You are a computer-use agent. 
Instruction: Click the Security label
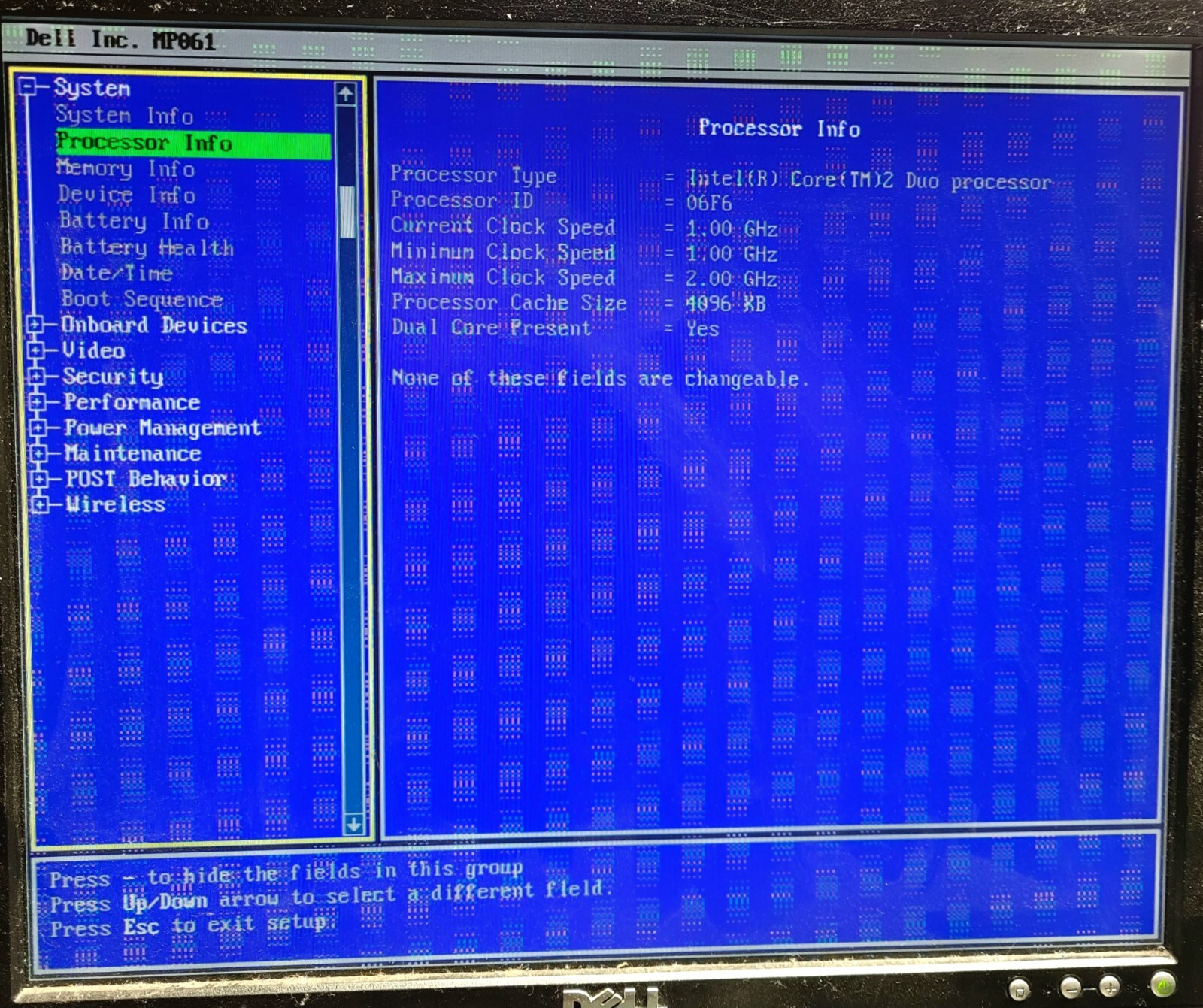click(x=113, y=376)
